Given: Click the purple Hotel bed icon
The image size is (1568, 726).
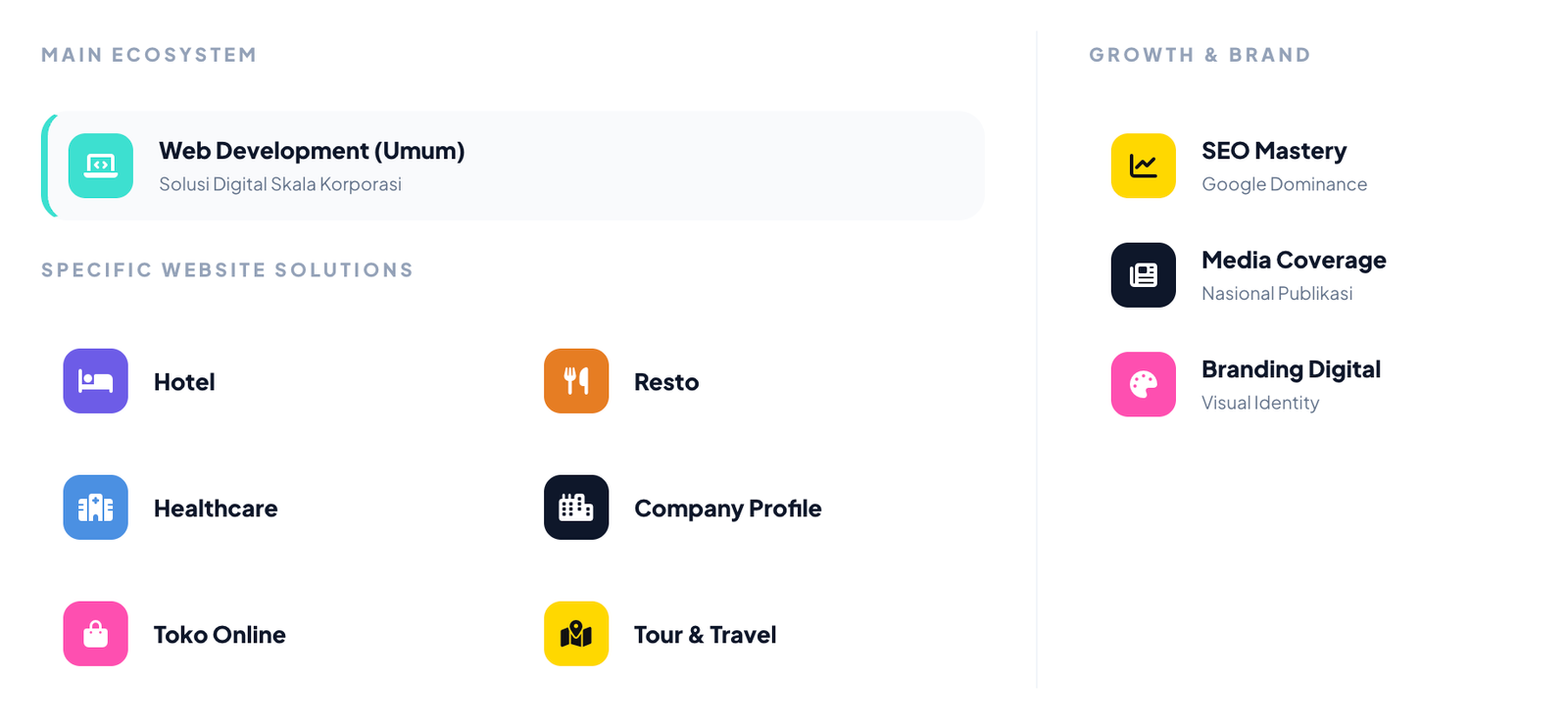Looking at the screenshot, I should click(x=96, y=381).
